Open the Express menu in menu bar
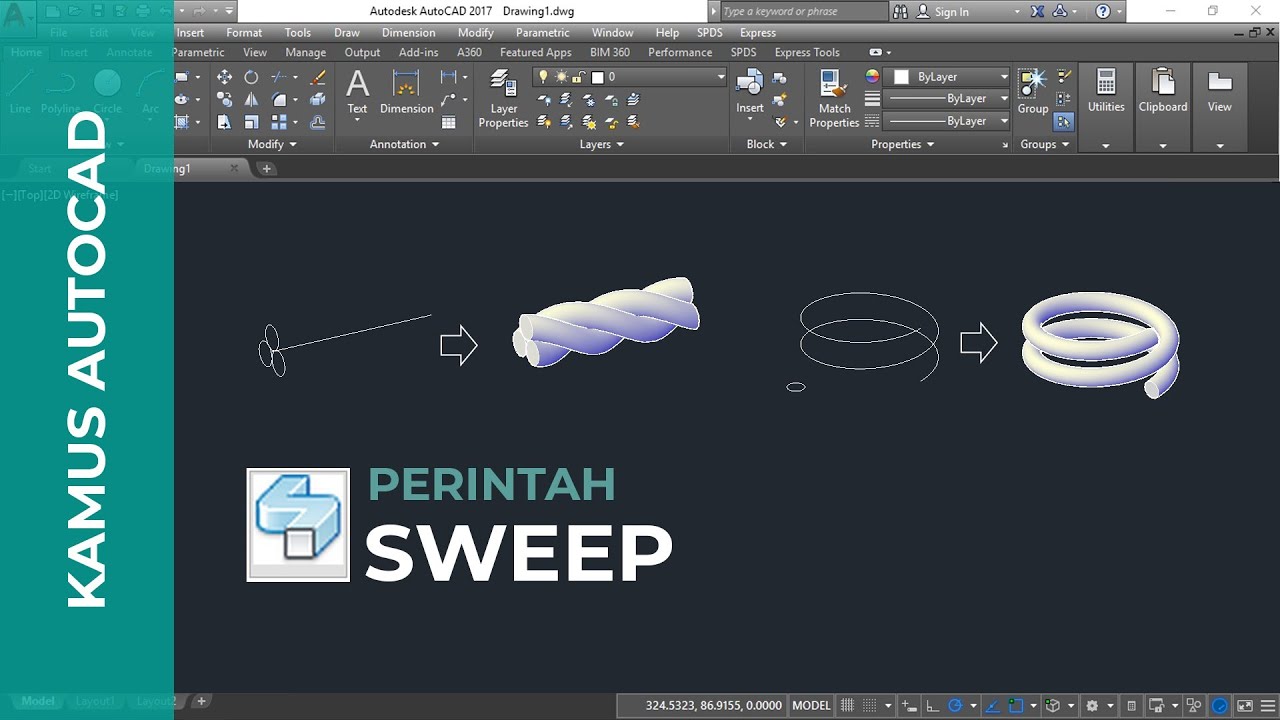The image size is (1280, 720). 757,33
